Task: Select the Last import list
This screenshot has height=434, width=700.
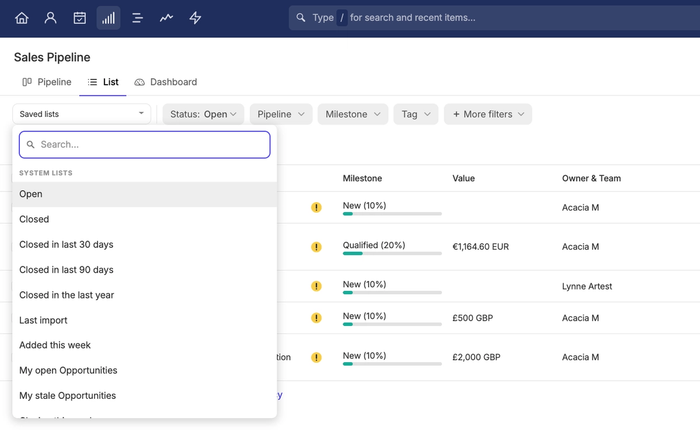Action: pyautogui.click(x=145, y=320)
